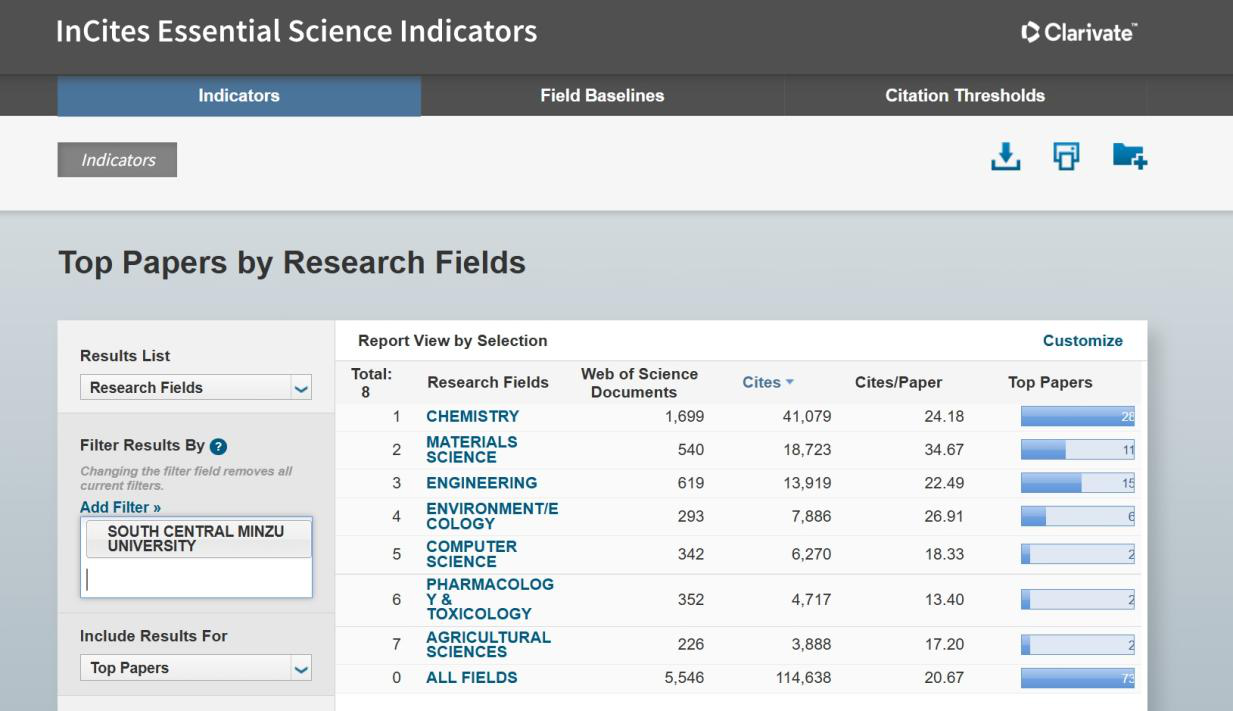Click the Engineering Top Papers bar

click(1077, 484)
